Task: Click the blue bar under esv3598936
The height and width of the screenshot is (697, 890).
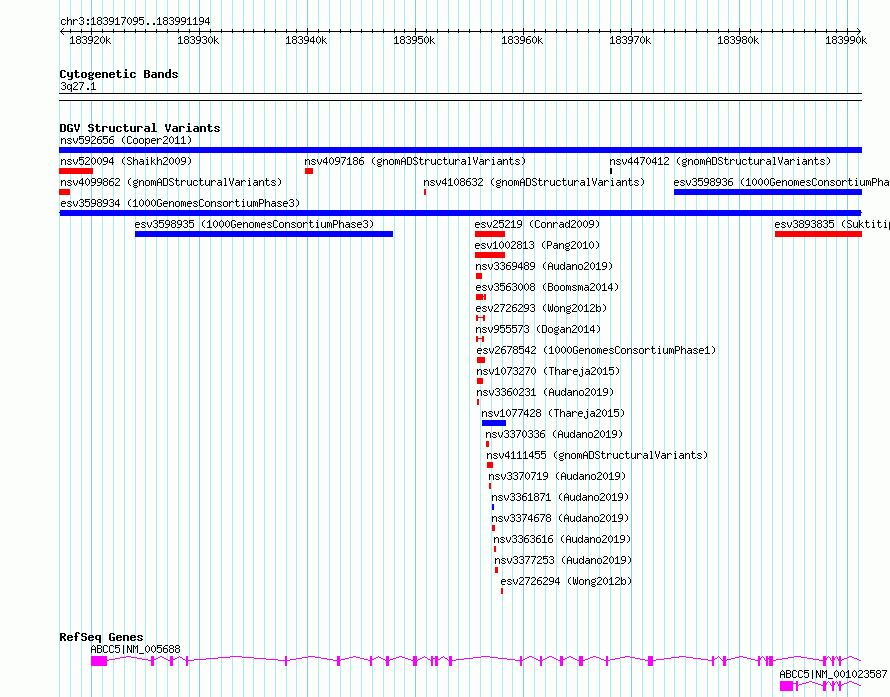Action: click(768, 192)
